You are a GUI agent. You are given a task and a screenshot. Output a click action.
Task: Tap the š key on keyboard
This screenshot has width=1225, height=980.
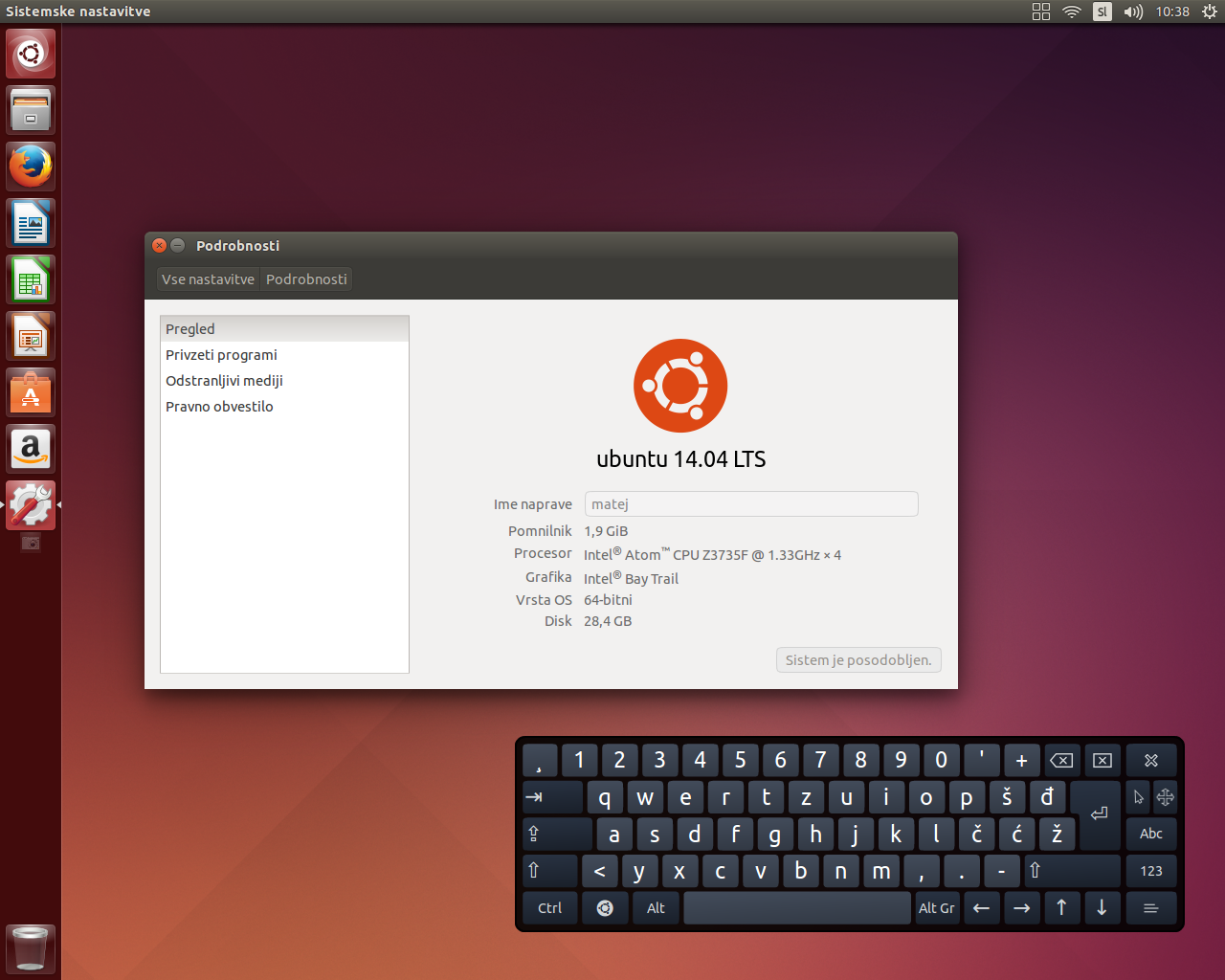point(1007,797)
